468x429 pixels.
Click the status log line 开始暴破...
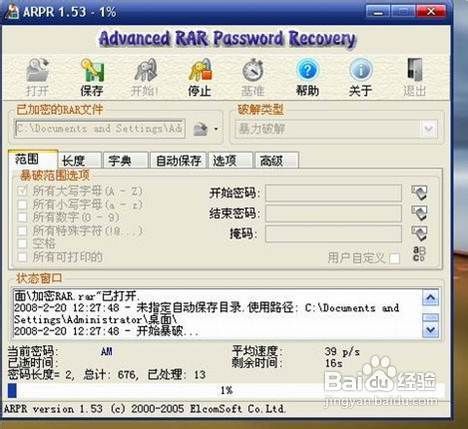click(x=107, y=331)
